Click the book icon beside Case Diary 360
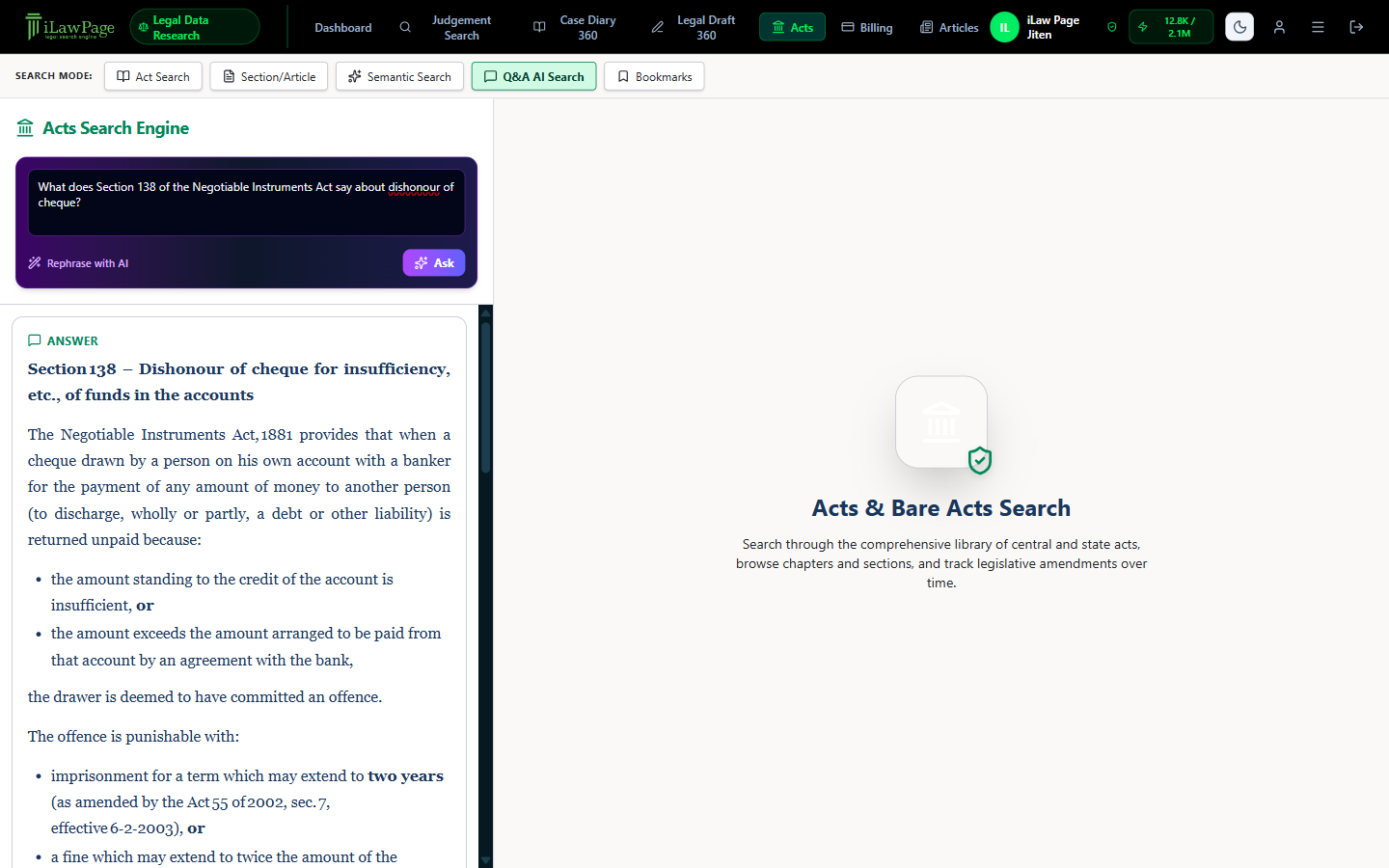Image resolution: width=1389 pixels, height=868 pixels. pos(539,27)
